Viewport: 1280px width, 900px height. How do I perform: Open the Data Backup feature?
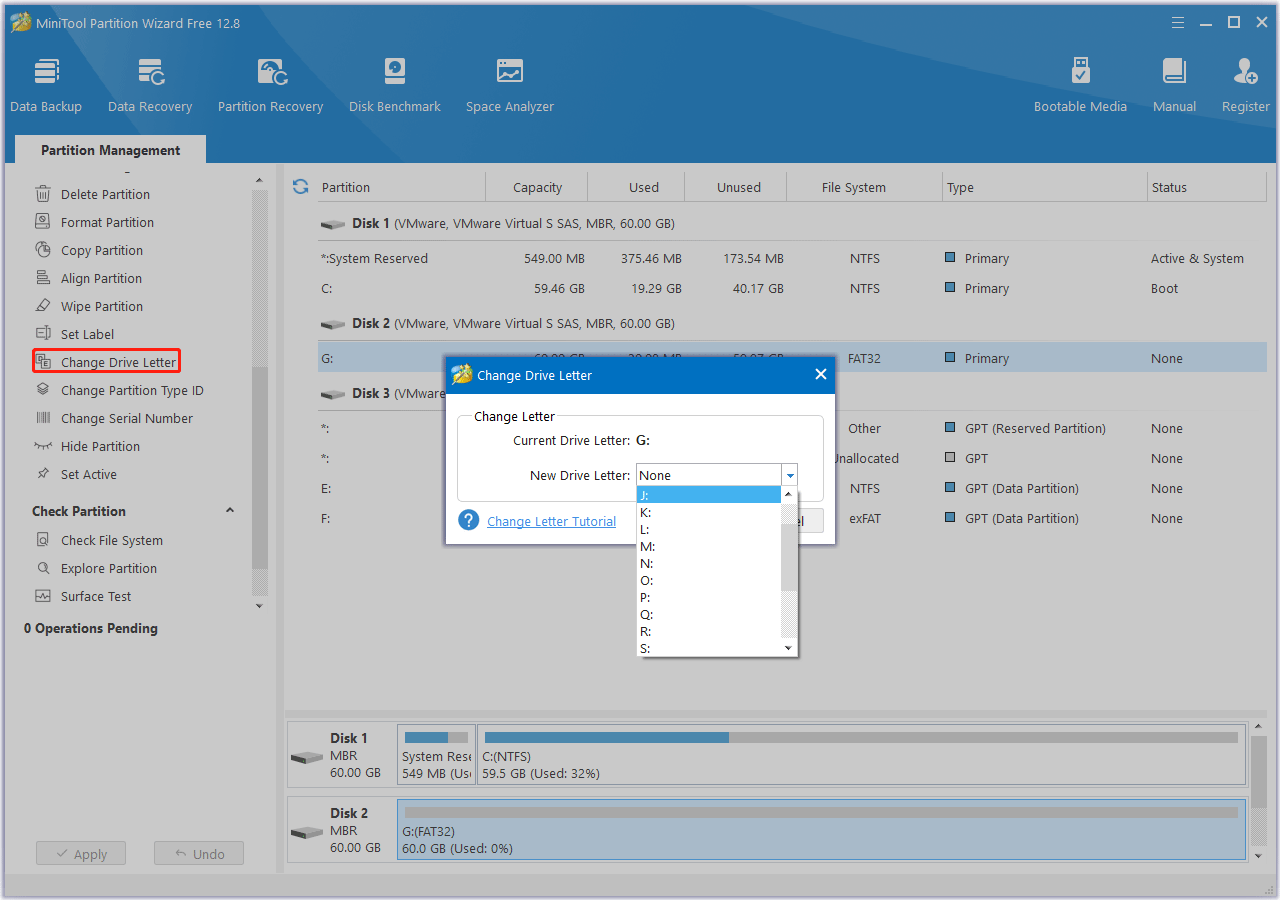pos(46,82)
